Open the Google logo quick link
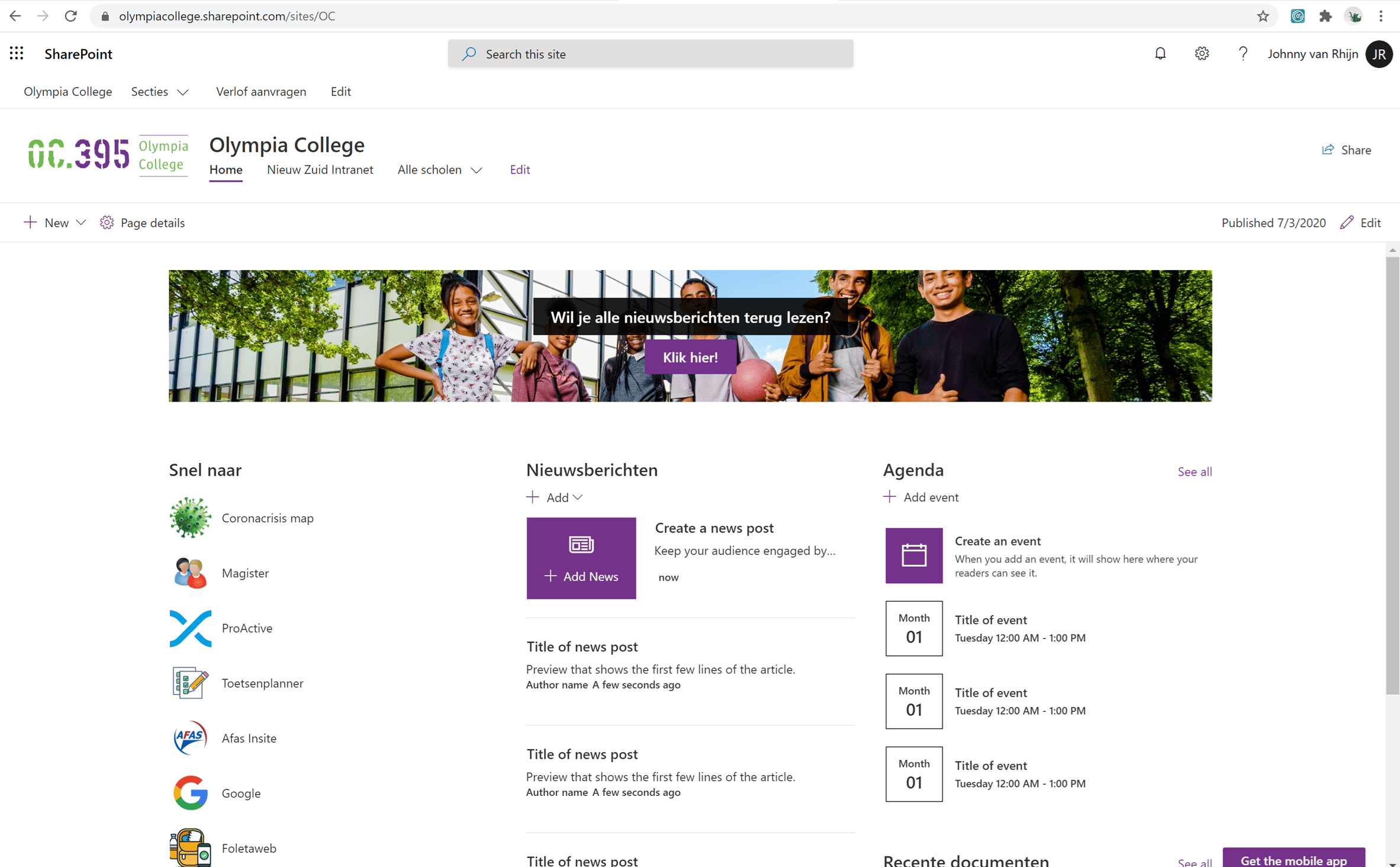Image resolution: width=1400 pixels, height=867 pixels. [x=190, y=792]
